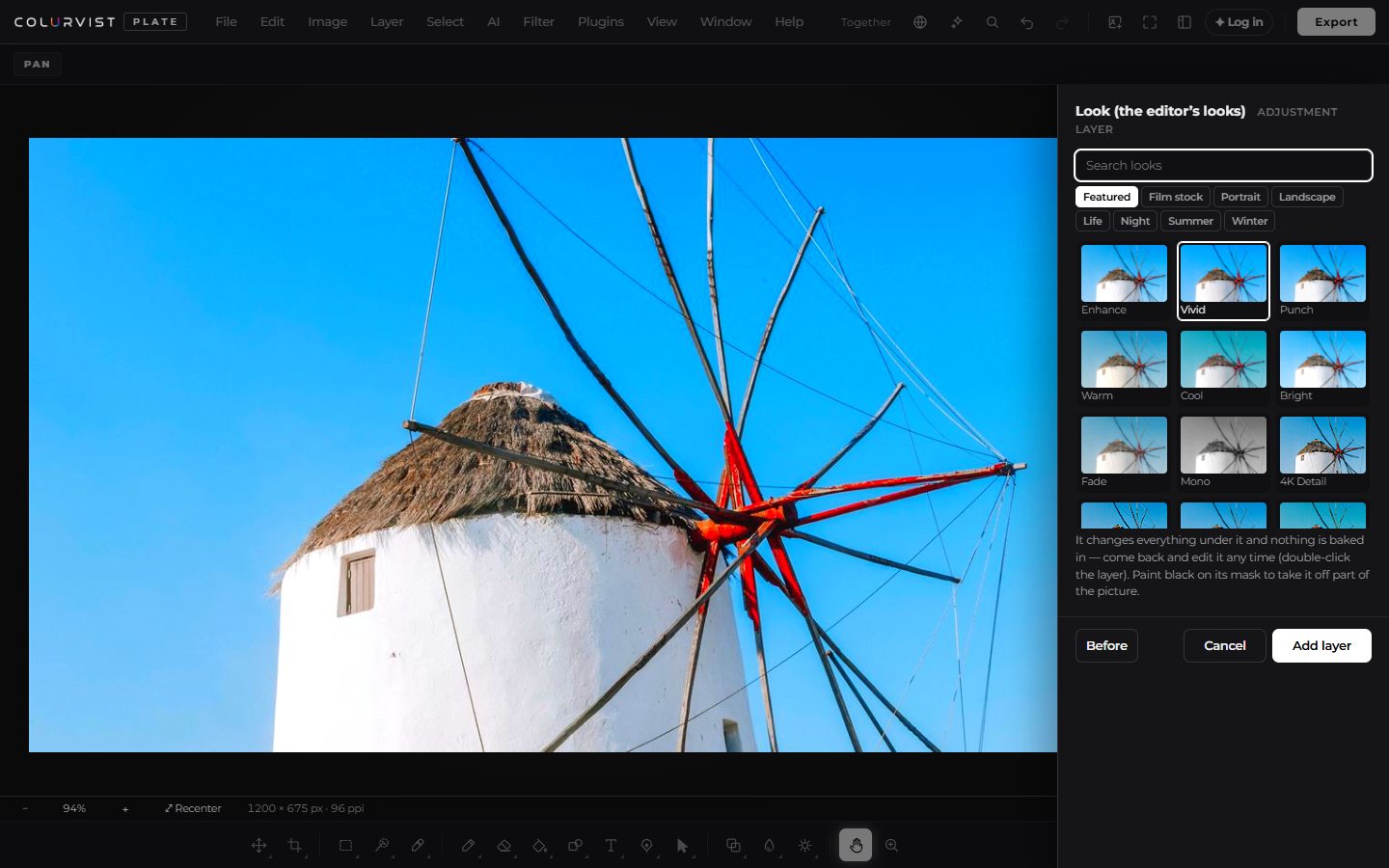Pick the rectangular marquee selection tool
Viewport: 1389px width, 868px height.
tap(345, 846)
